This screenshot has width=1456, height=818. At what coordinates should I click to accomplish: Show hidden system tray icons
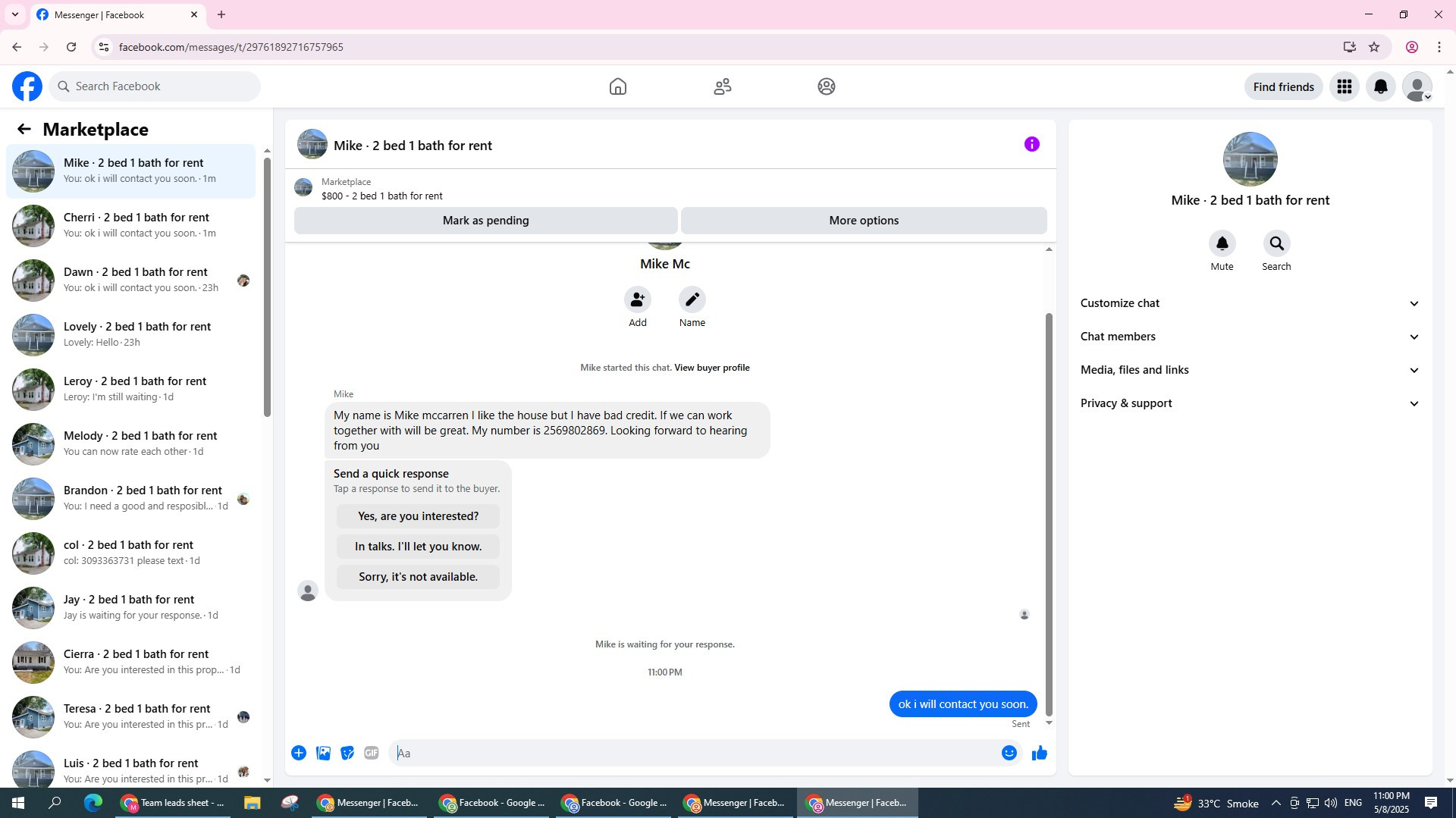1276,803
